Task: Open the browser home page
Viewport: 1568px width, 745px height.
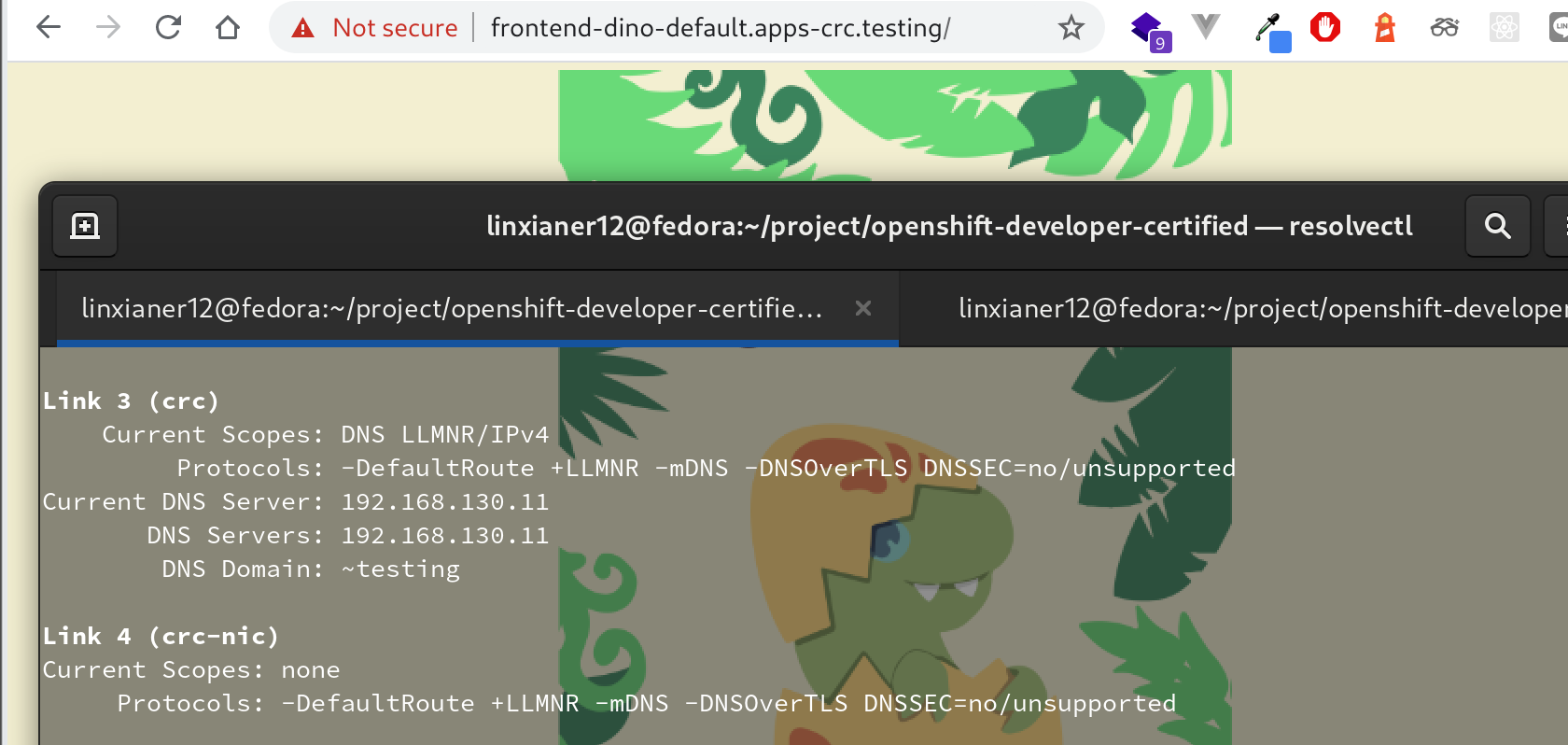Action: [228, 28]
